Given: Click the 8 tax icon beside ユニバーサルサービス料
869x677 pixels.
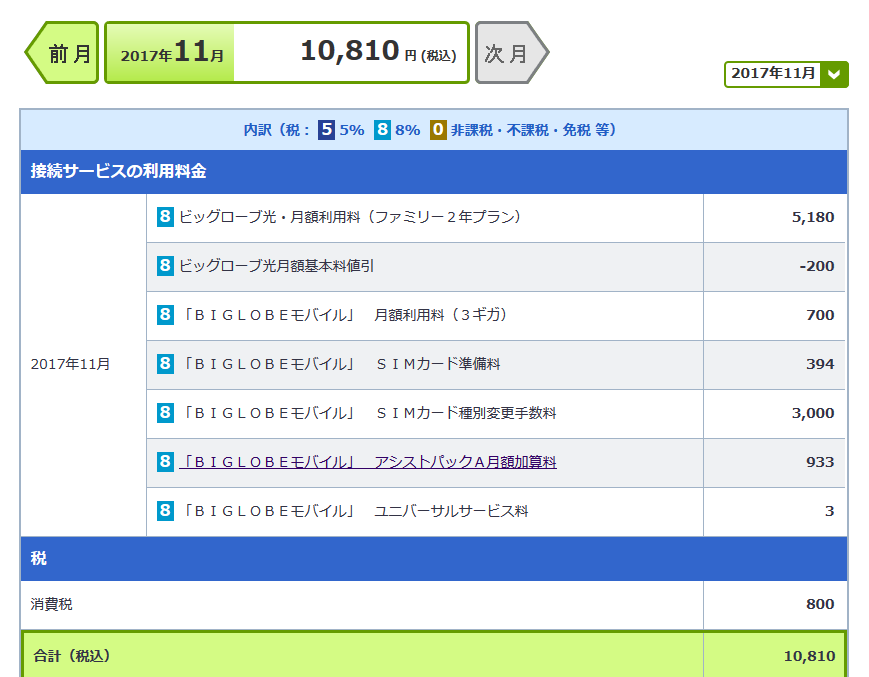Looking at the screenshot, I should point(165,511).
